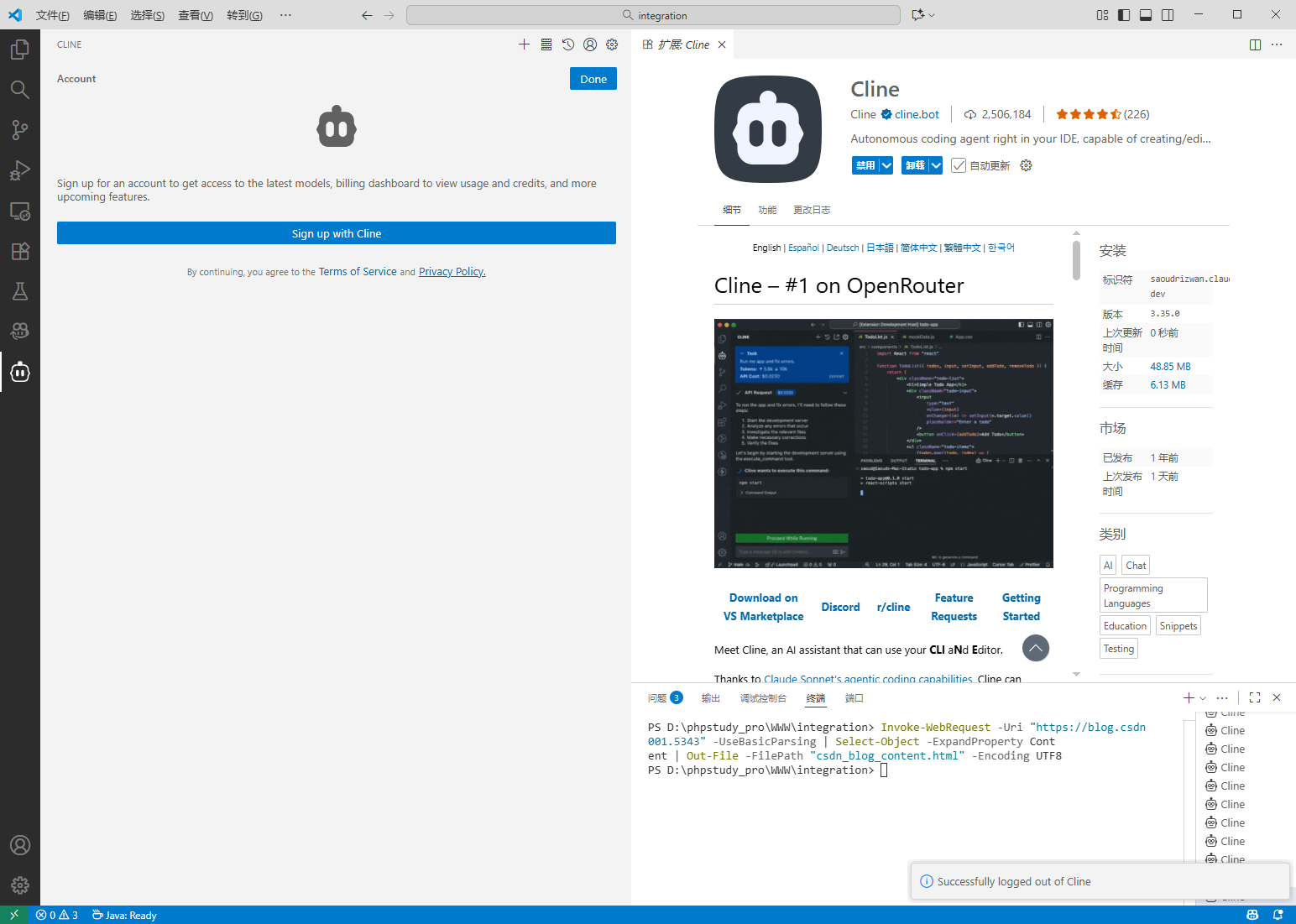Switch to the Problems panel tab

click(x=665, y=698)
